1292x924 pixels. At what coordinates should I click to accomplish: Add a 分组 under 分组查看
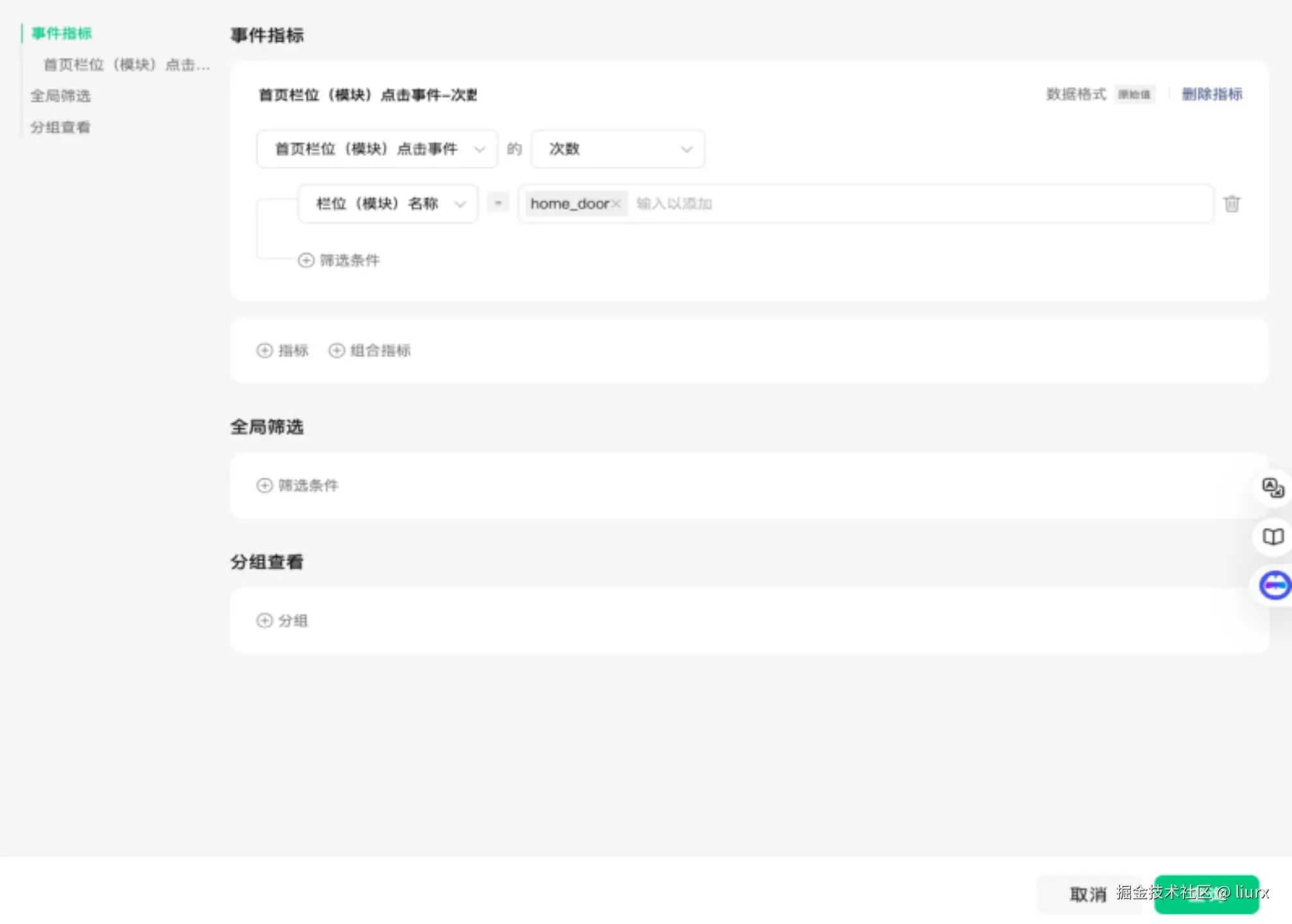282,620
